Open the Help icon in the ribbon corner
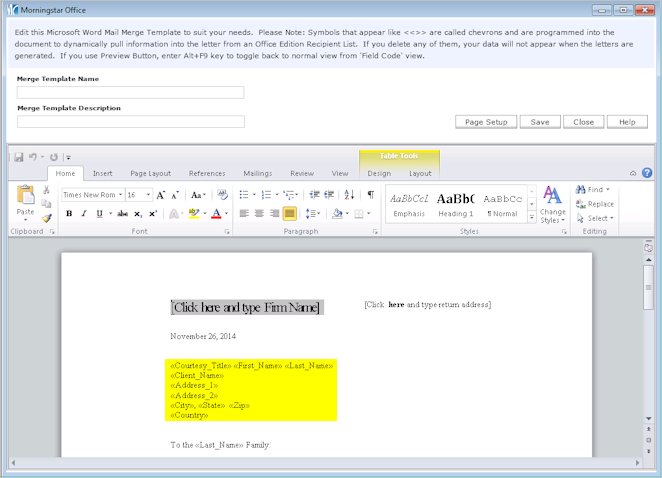This screenshot has height=478, width=662. pos(647,173)
